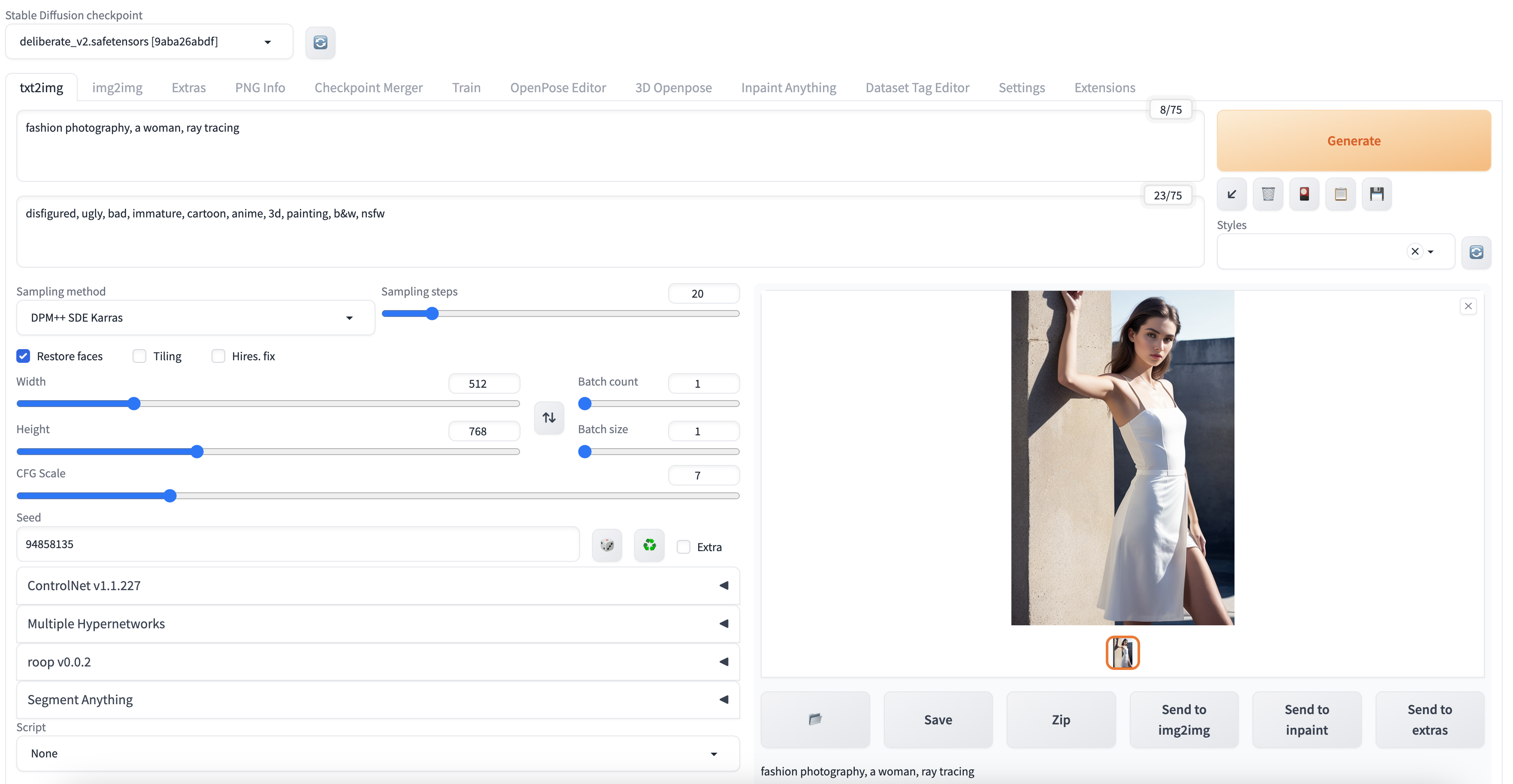The width and height of the screenshot is (1513, 784).
Task: Click the save style floppy disk icon
Action: pos(1376,194)
